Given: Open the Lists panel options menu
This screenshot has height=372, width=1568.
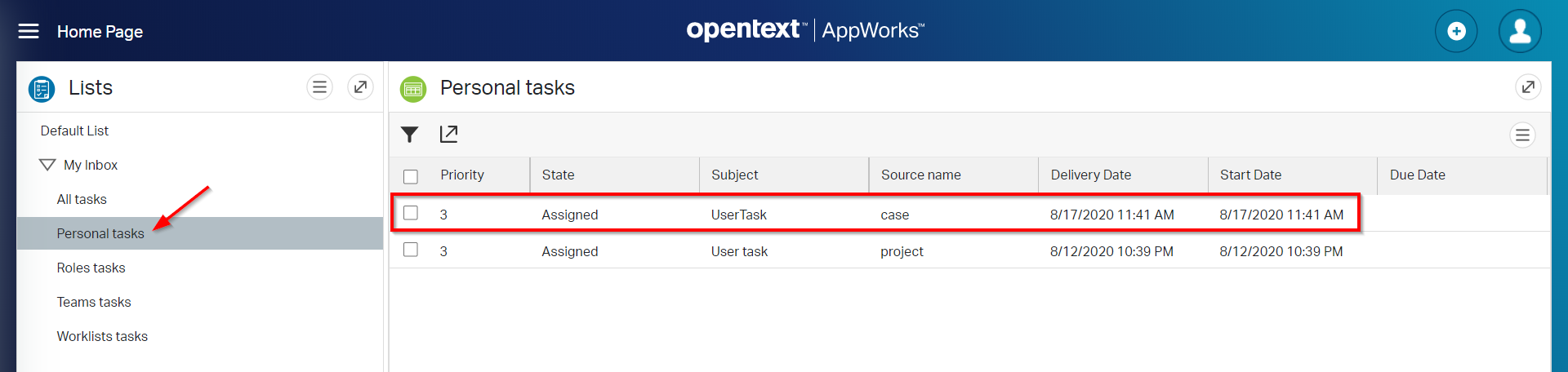Looking at the screenshot, I should pyautogui.click(x=319, y=86).
